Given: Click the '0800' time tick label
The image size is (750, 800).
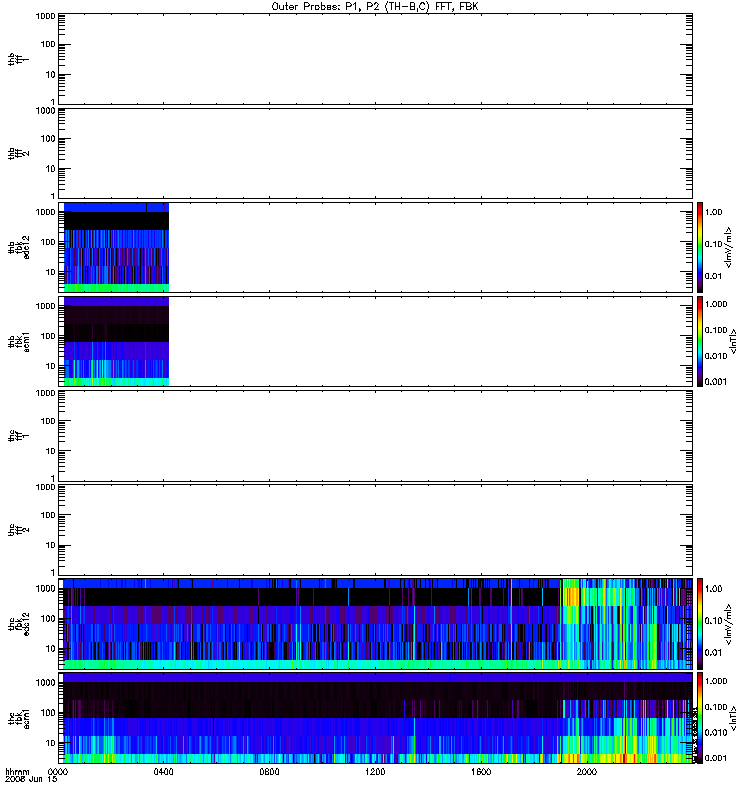Looking at the screenshot, I should 269,772.
